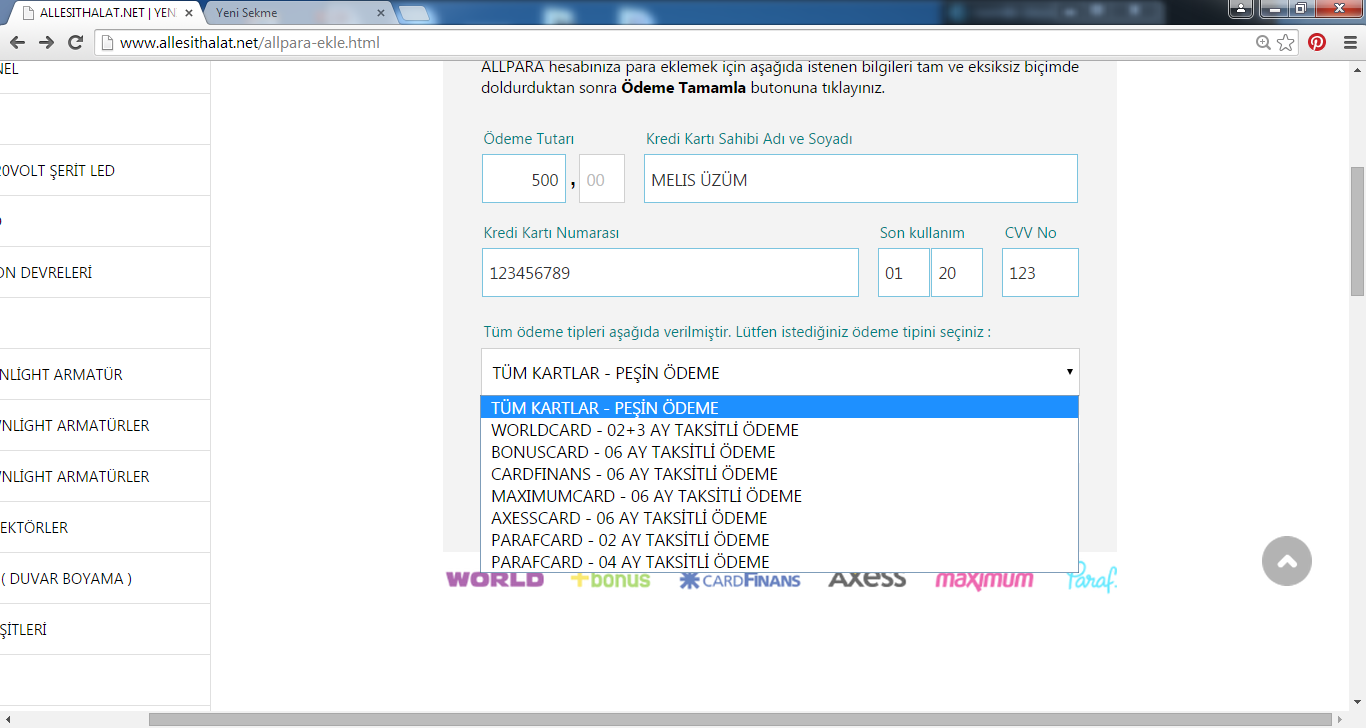Bookmark page with the star icon
Viewport: 1366px width, 728px height.
(x=1286, y=43)
